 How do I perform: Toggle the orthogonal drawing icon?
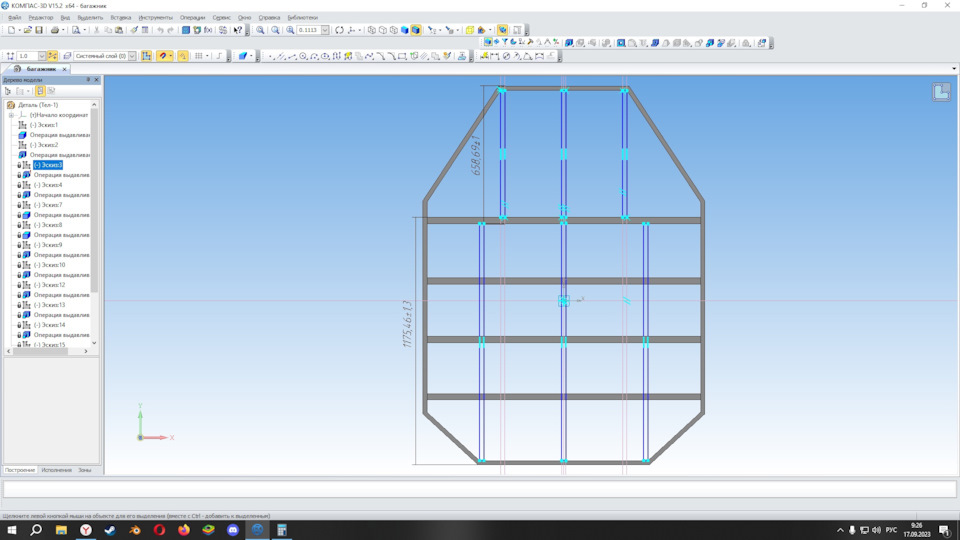click(219, 56)
